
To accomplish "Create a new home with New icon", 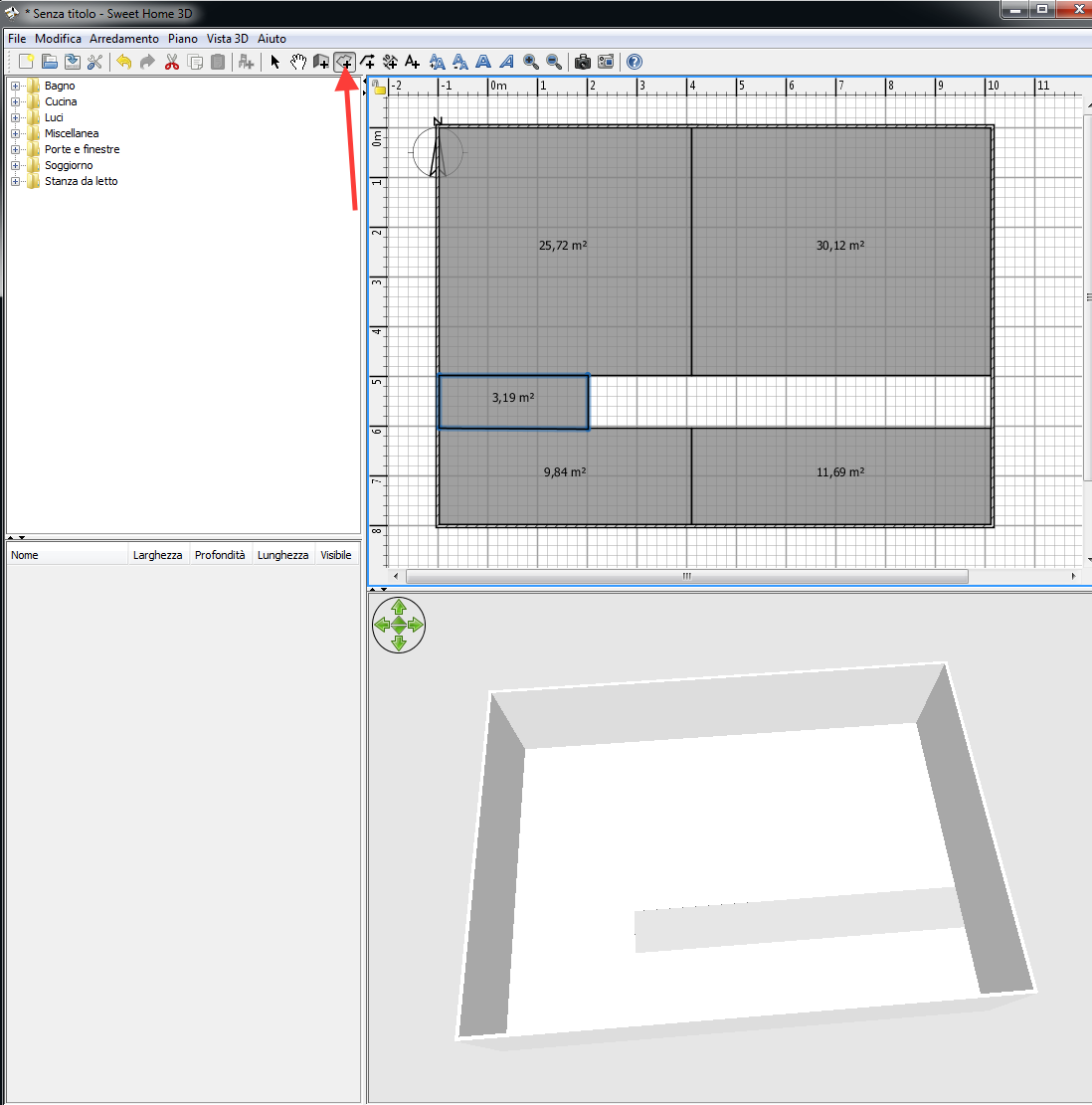I will (x=26, y=62).
